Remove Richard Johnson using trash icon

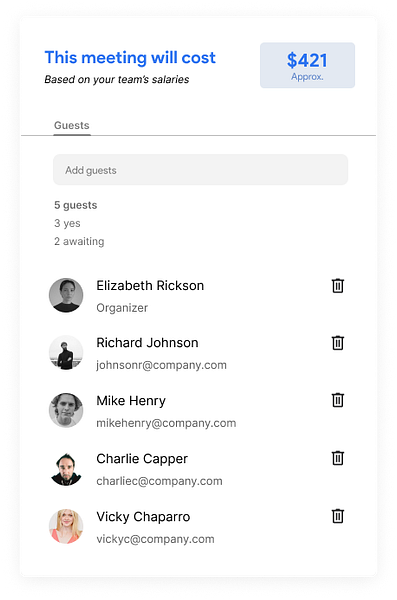(337, 343)
